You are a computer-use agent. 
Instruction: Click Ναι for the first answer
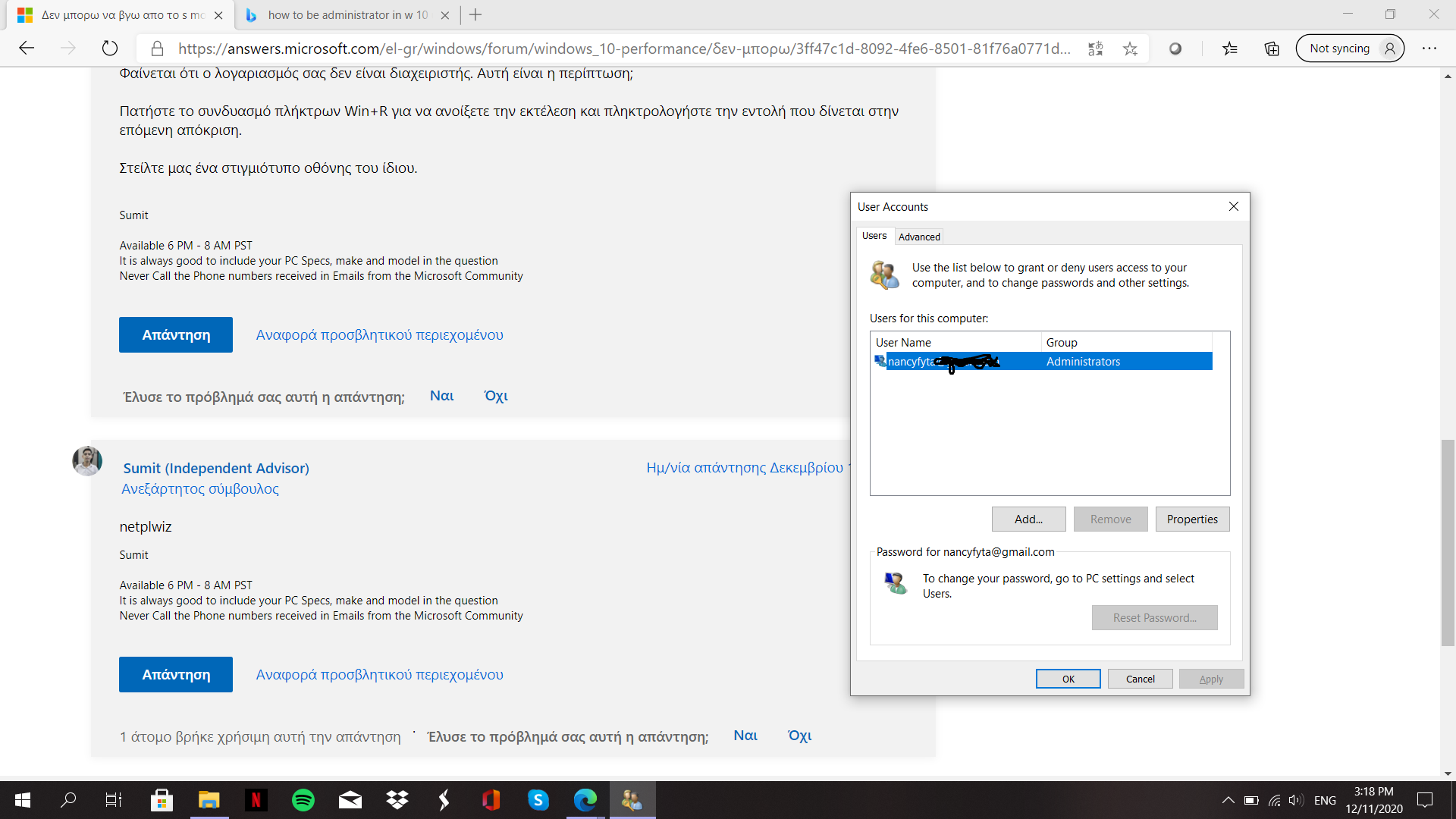point(441,396)
